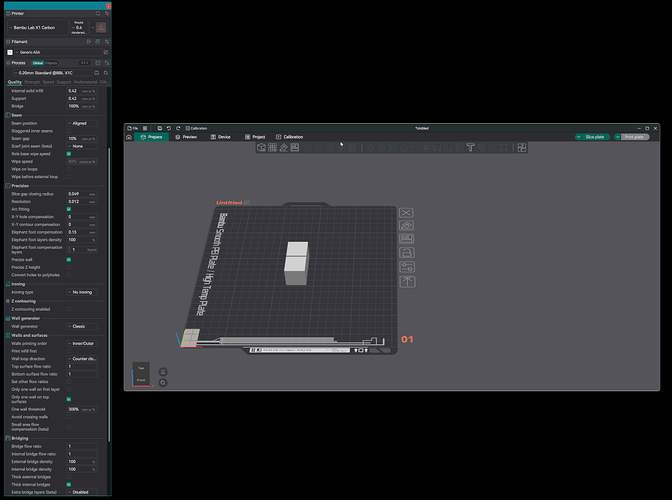This screenshot has width=672, height=500.
Task: Uncheck Thick internal bridges checkbox
Action: (x=69, y=485)
